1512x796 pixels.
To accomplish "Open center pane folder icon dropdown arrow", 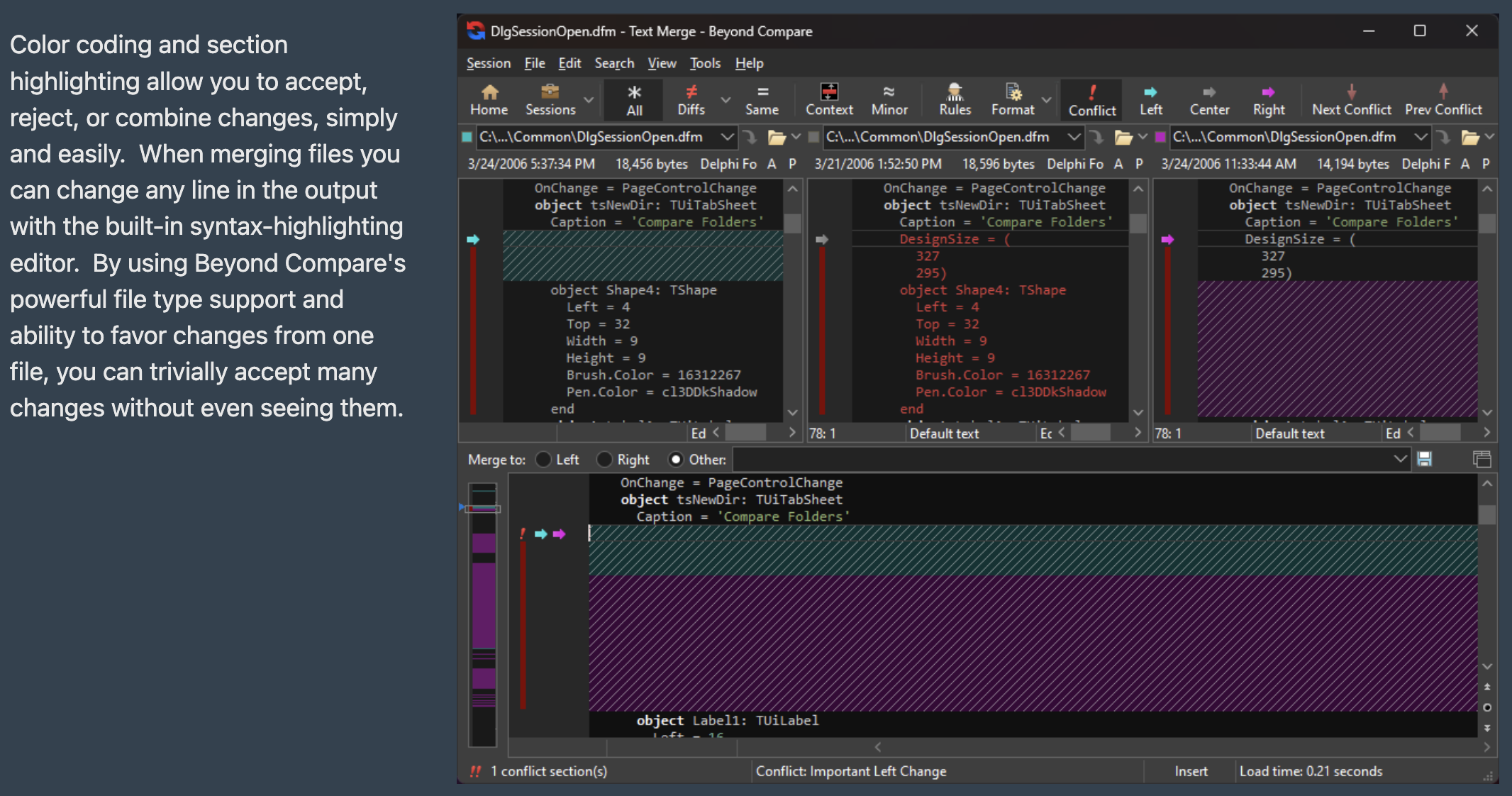I will click(x=1143, y=136).
